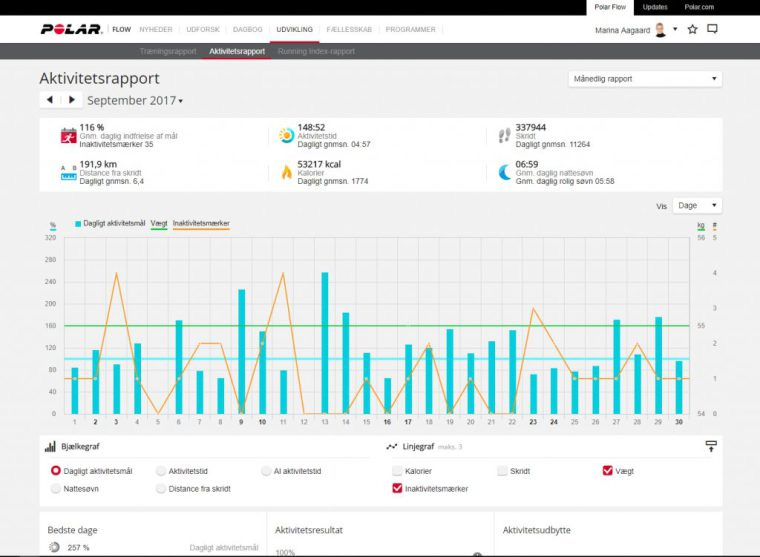
Task: Click the 53217 kcal value
Action: tap(319, 164)
